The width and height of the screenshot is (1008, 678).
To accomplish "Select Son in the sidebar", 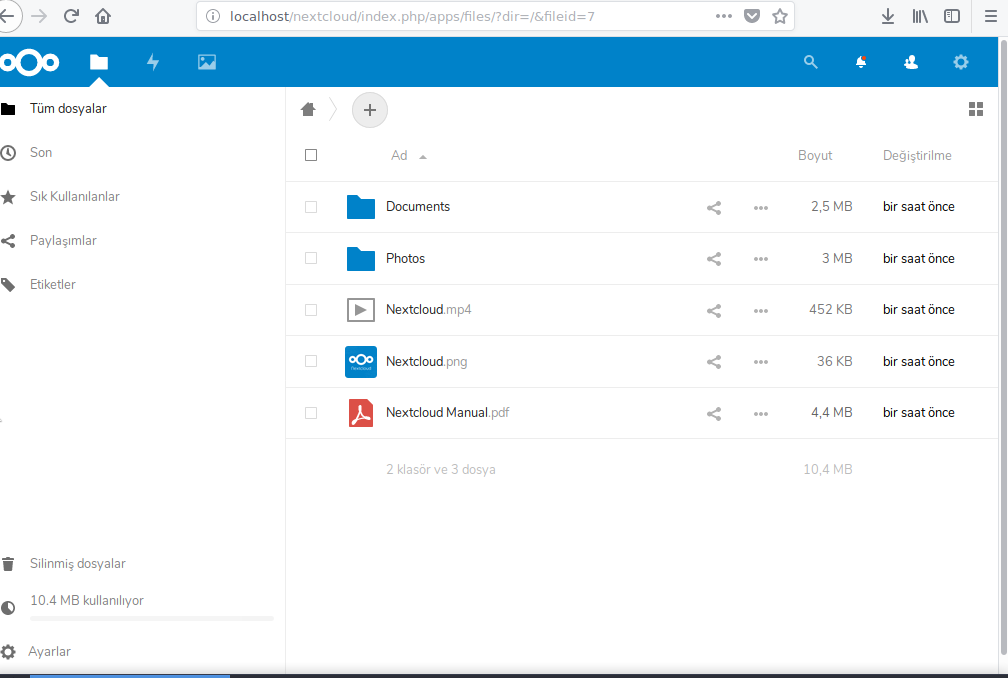I will 41,153.
